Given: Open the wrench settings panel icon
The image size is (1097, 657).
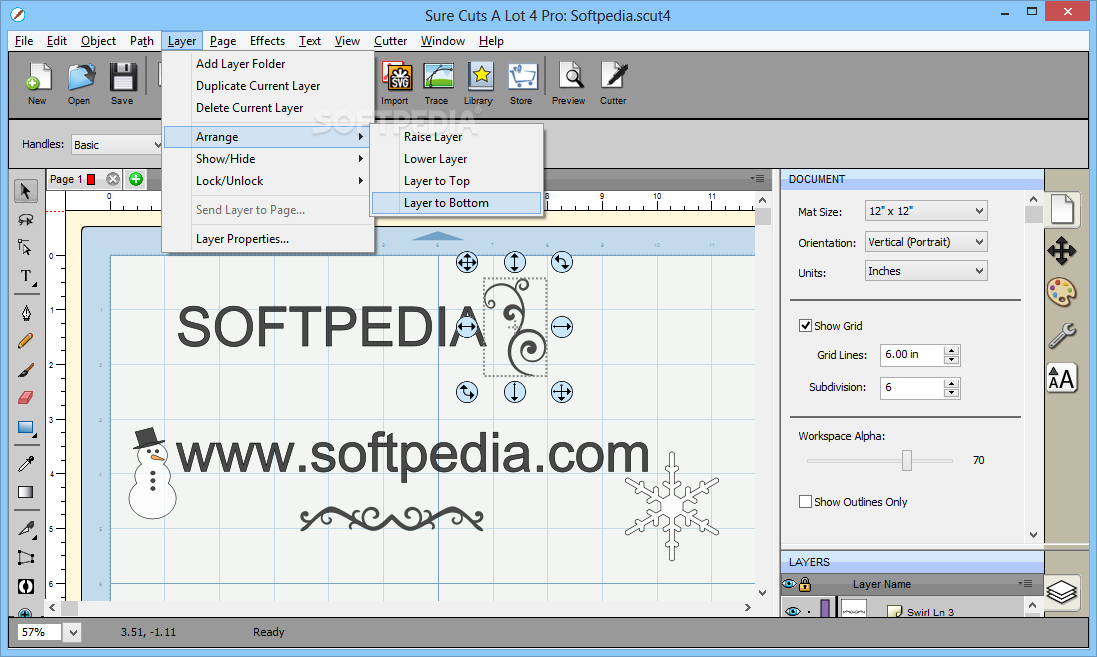Looking at the screenshot, I should pyautogui.click(x=1062, y=335).
